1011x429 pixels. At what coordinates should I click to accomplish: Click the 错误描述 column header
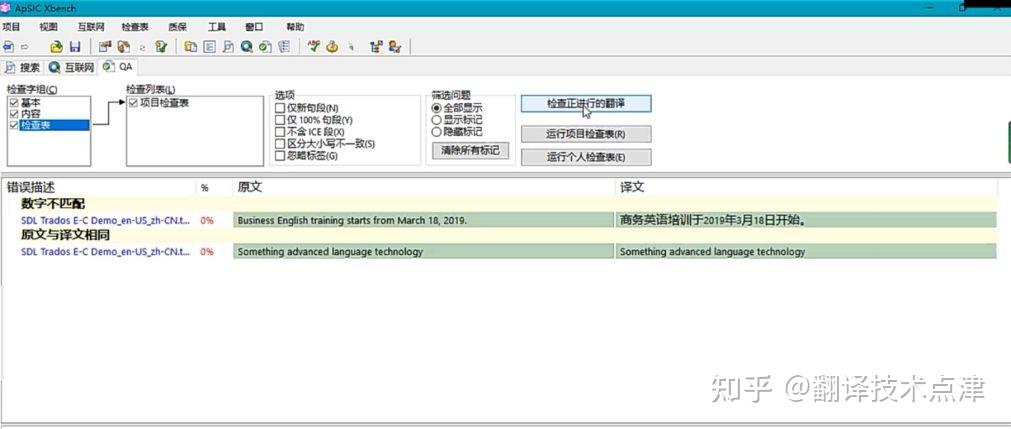(x=99, y=187)
